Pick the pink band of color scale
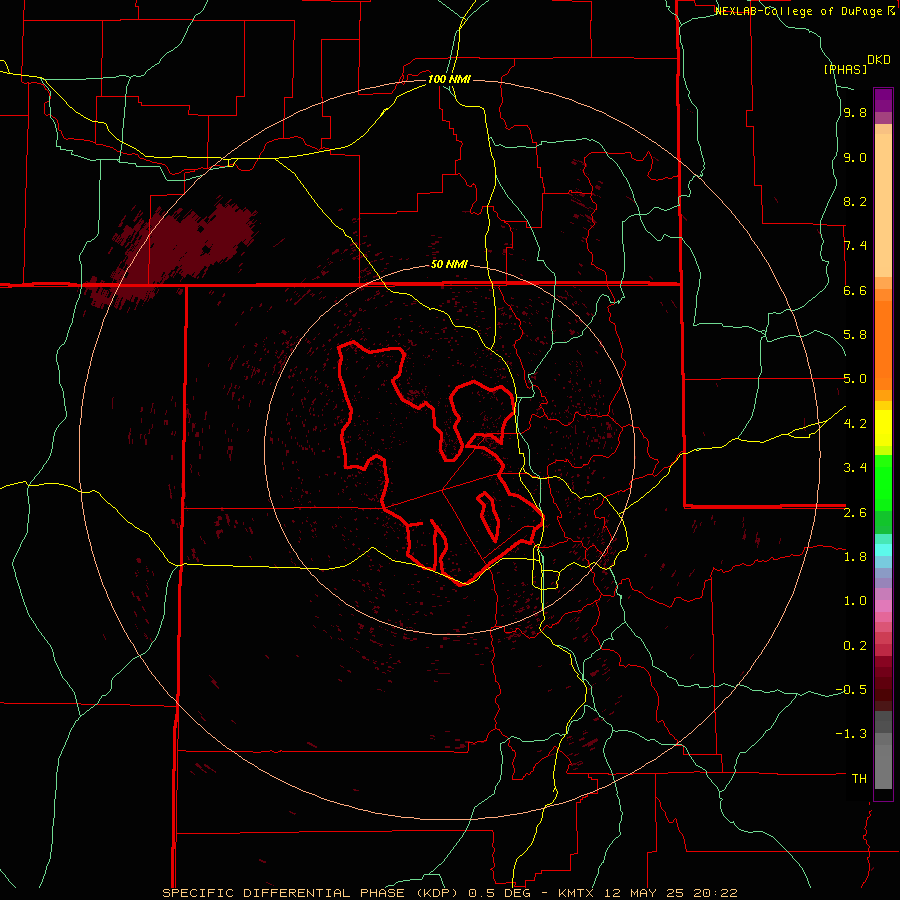 click(883, 606)
